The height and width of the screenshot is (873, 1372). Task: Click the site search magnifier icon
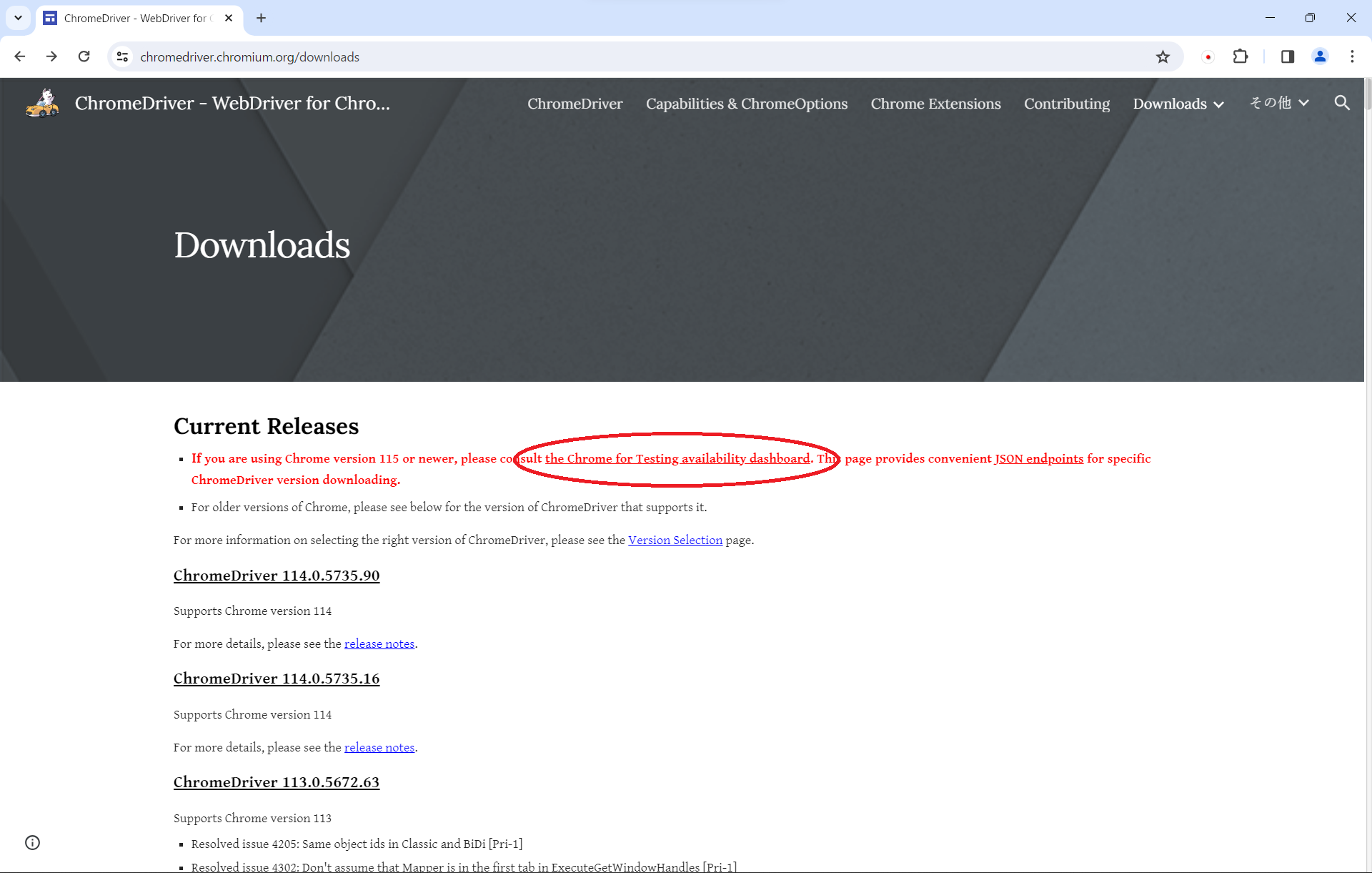(1342, 103)
